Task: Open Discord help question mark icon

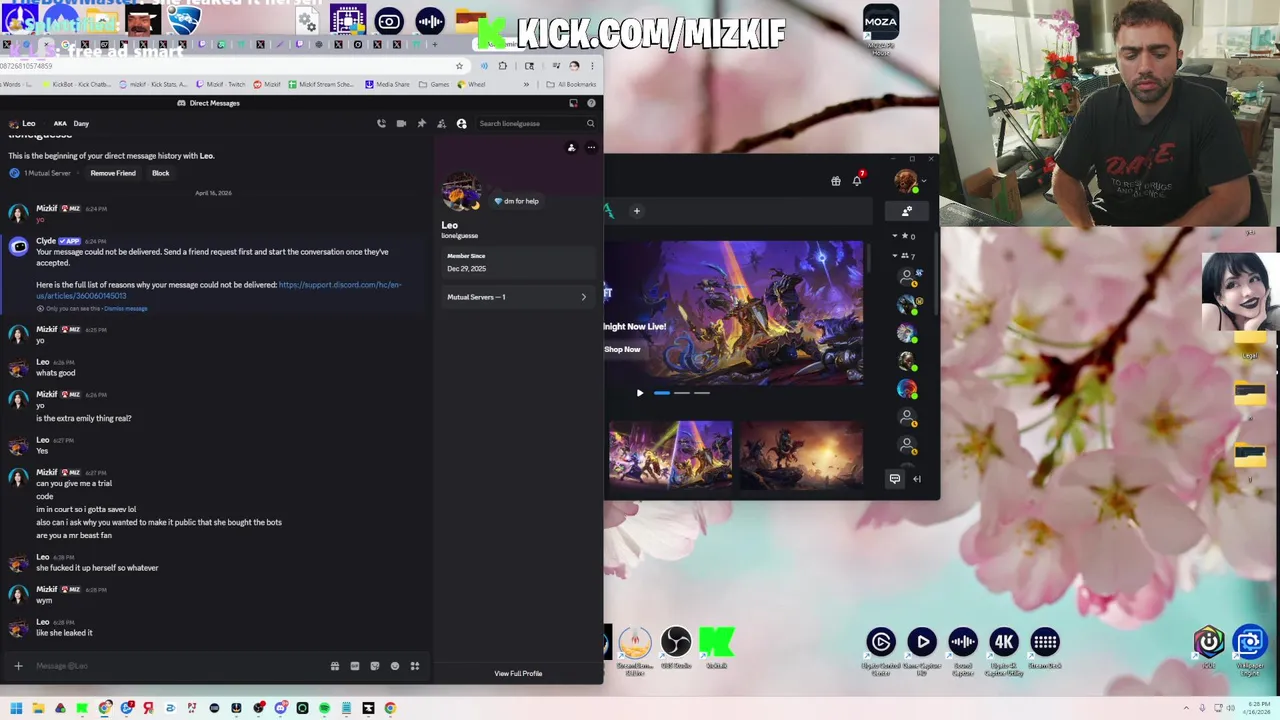Action: [591, 103]
